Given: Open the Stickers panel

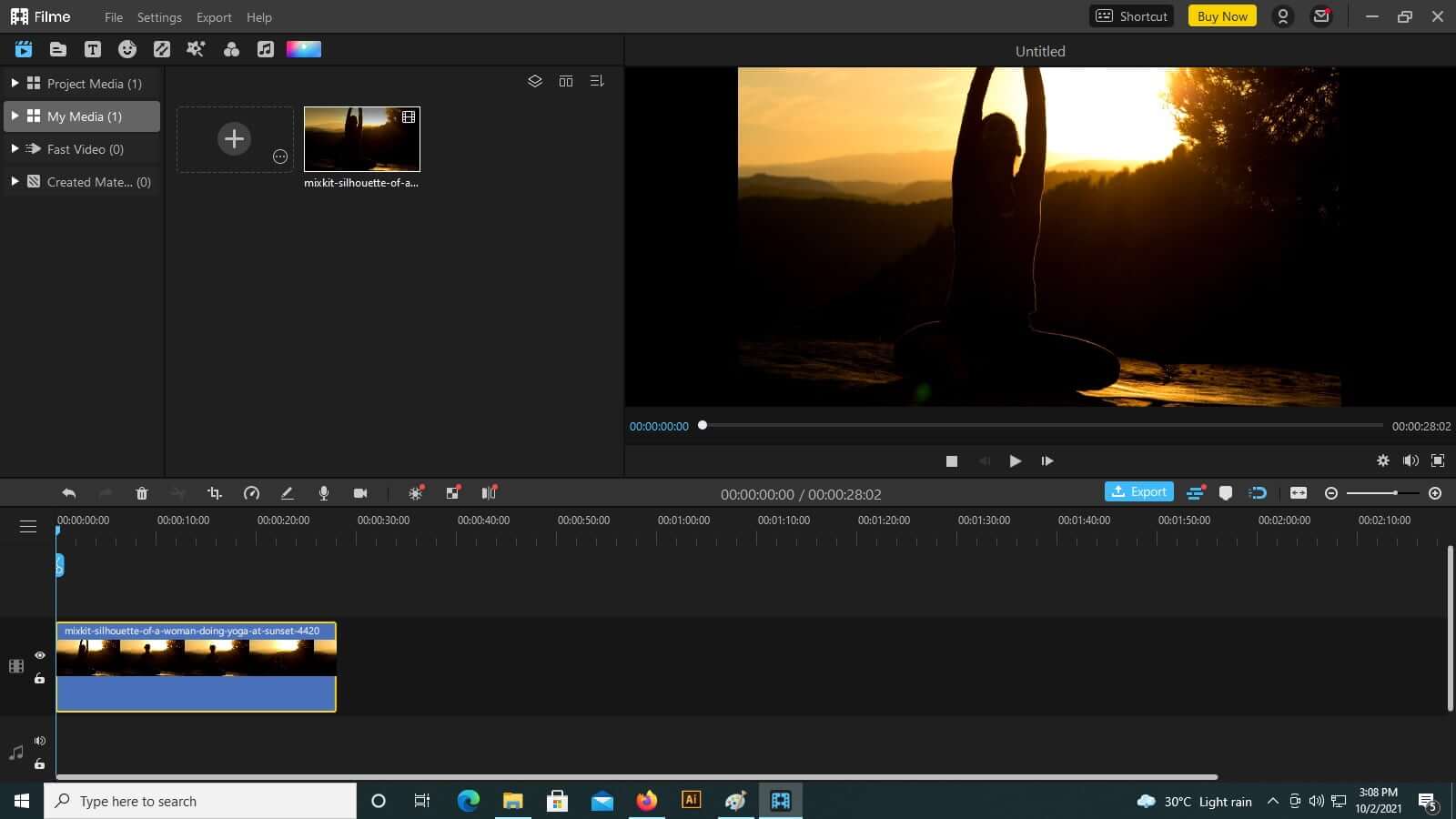Looking at the screenshot, I should click(127, 49).
